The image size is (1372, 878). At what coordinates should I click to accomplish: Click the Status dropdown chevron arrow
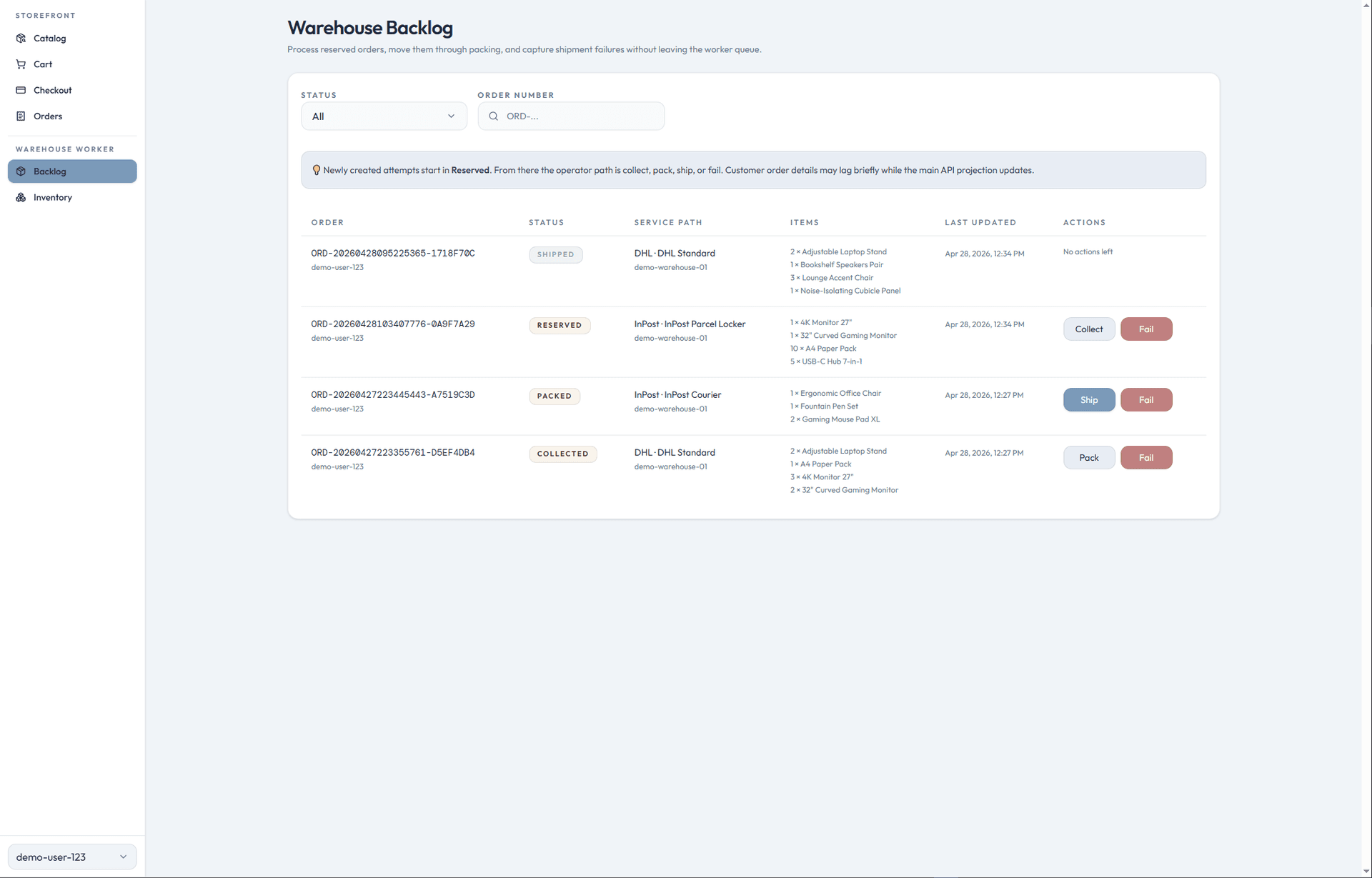click(451, 116)
